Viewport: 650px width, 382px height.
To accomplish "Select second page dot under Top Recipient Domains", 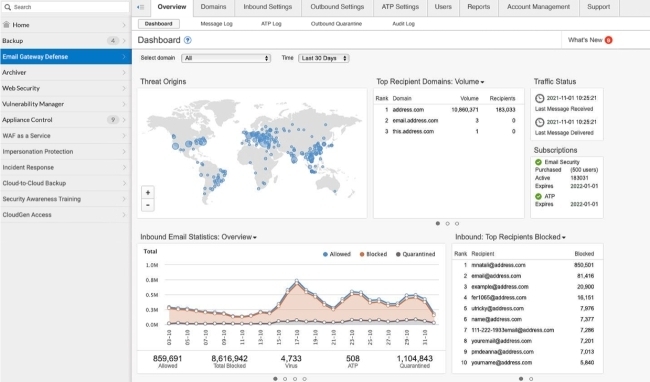I will [x=447, y=223].
